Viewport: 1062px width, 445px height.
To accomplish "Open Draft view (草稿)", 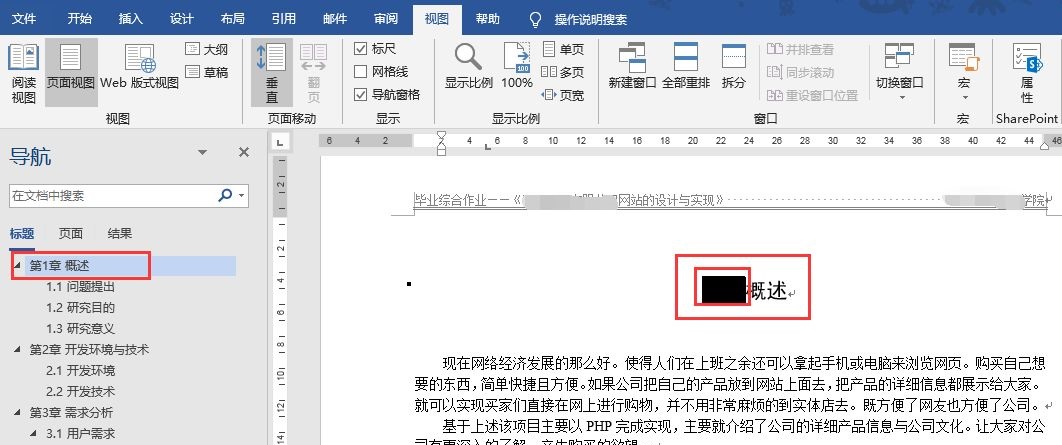I will (x=207, y=72).
